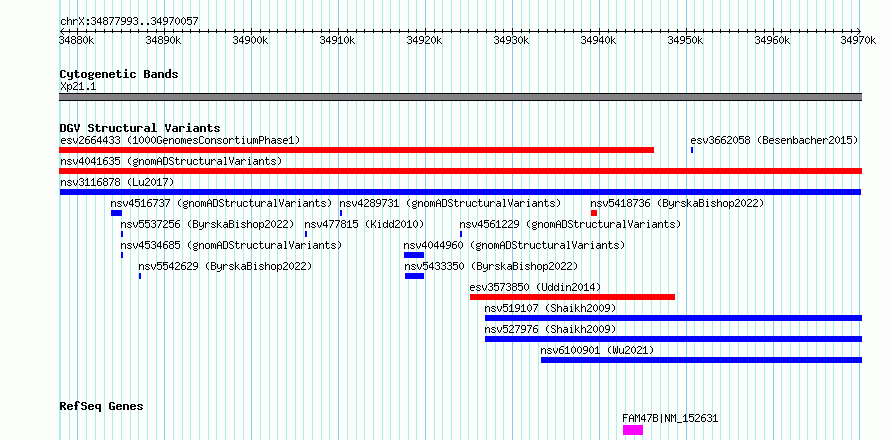Image resolution: width=890 pixels, height=440 pixels.
Task: Open the esv3573850 (Uddin2014) label
Action: [535, 287]
